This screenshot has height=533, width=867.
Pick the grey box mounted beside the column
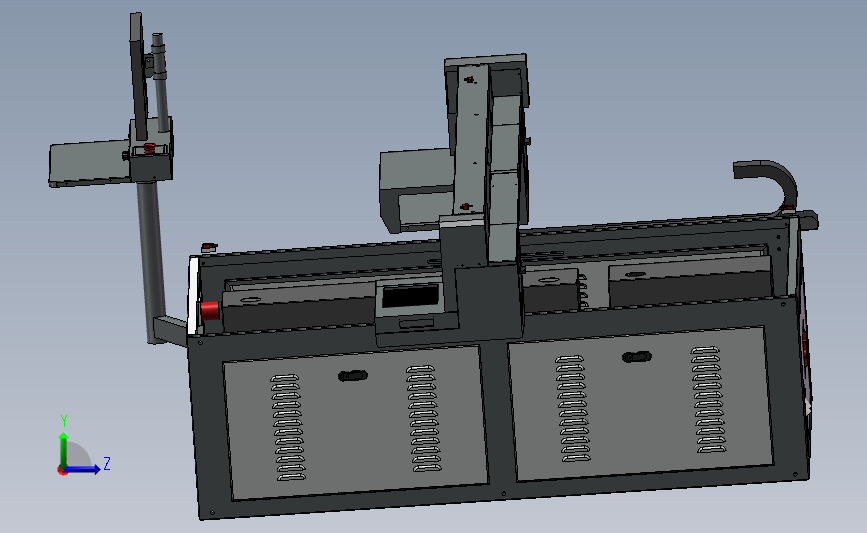(417, 190)
